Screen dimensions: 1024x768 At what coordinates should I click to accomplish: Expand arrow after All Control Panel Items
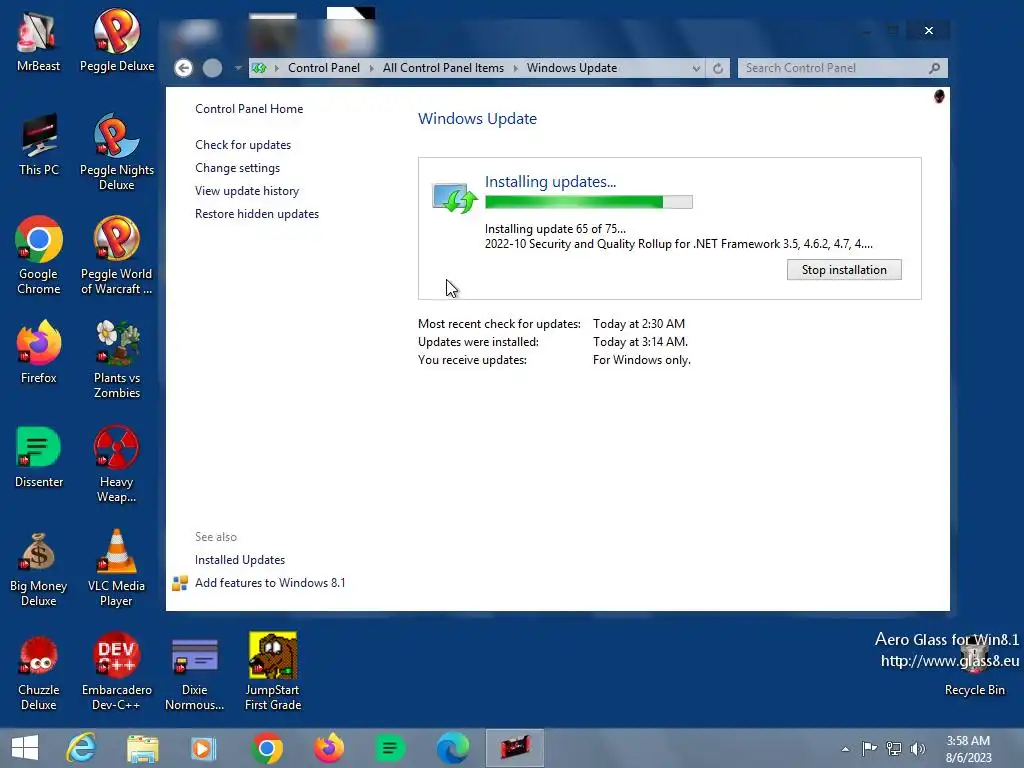(x=515, y=68)
